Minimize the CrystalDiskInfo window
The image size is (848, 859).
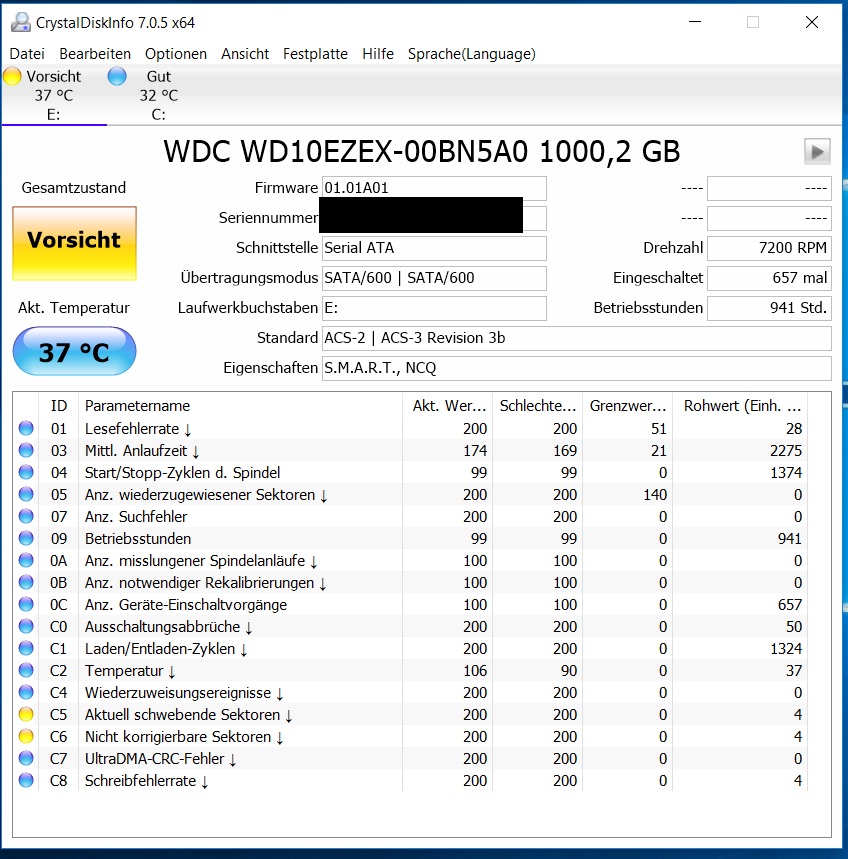tap(695, 22)
